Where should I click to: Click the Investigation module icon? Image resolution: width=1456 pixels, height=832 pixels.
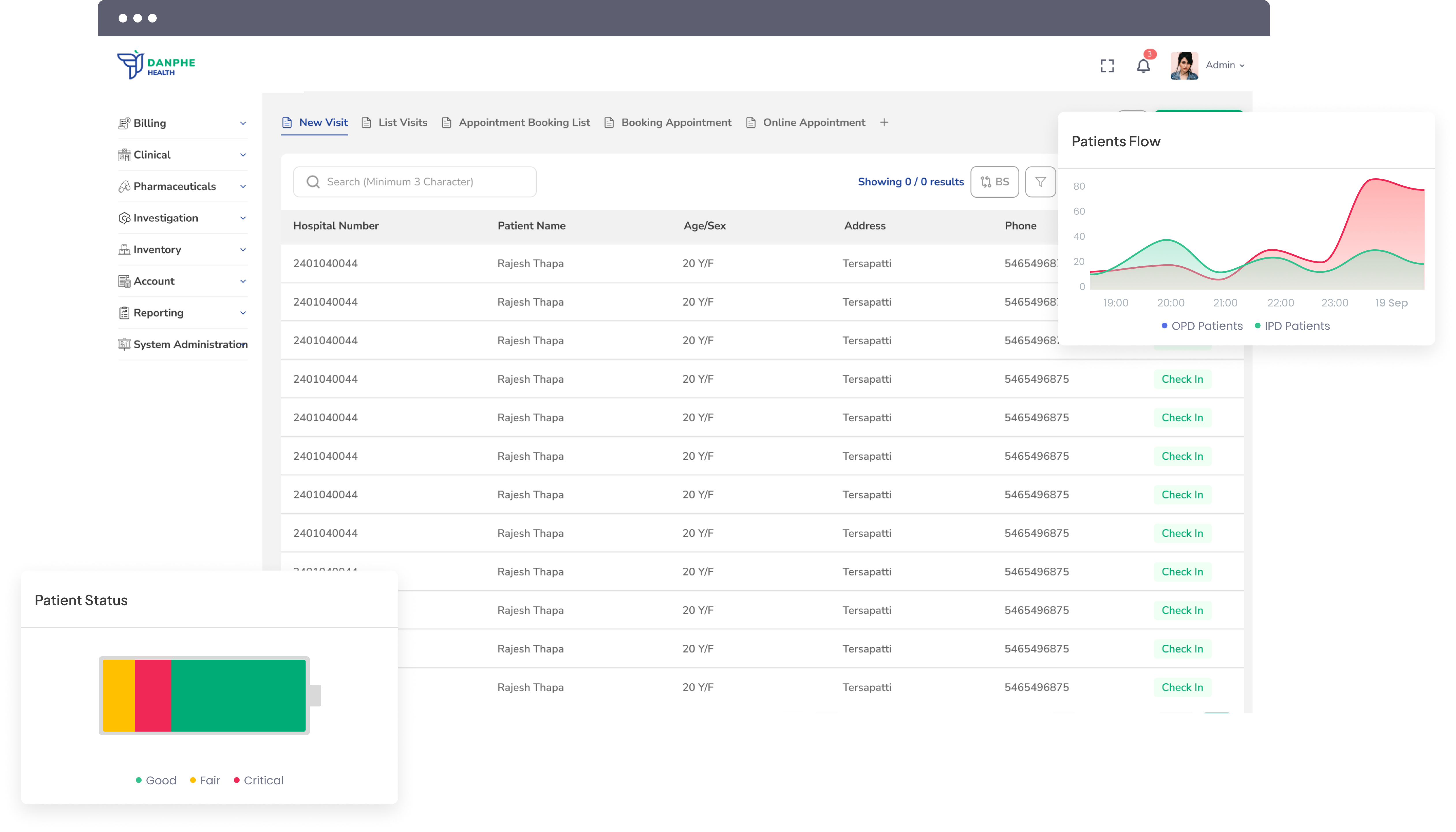point(124,218)
